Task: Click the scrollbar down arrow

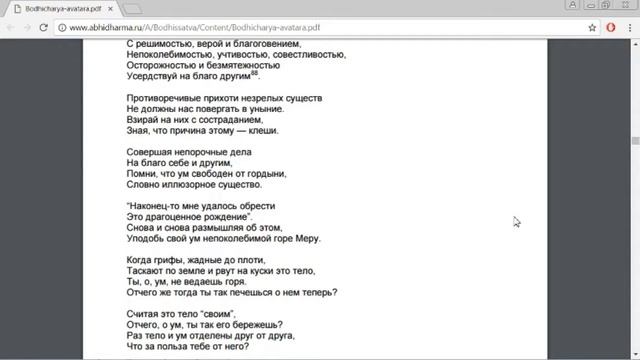Action: [x=635, y=355]
